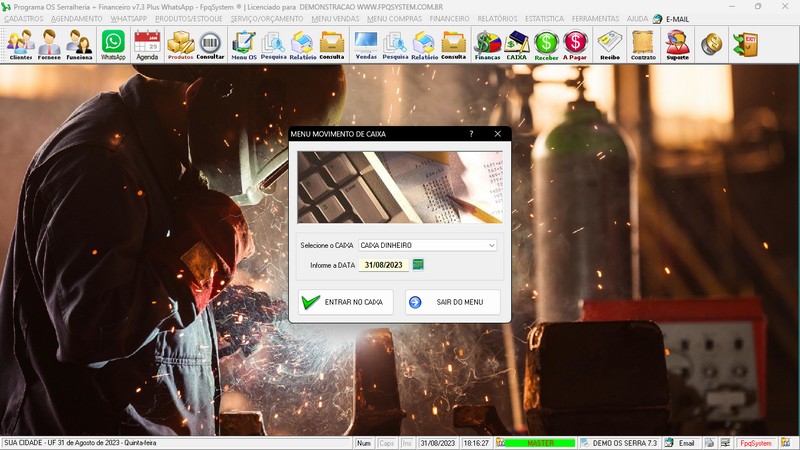Open the Produtos boxes icon
This screenshot has height=450, width=800.
(x=181, y=45)
